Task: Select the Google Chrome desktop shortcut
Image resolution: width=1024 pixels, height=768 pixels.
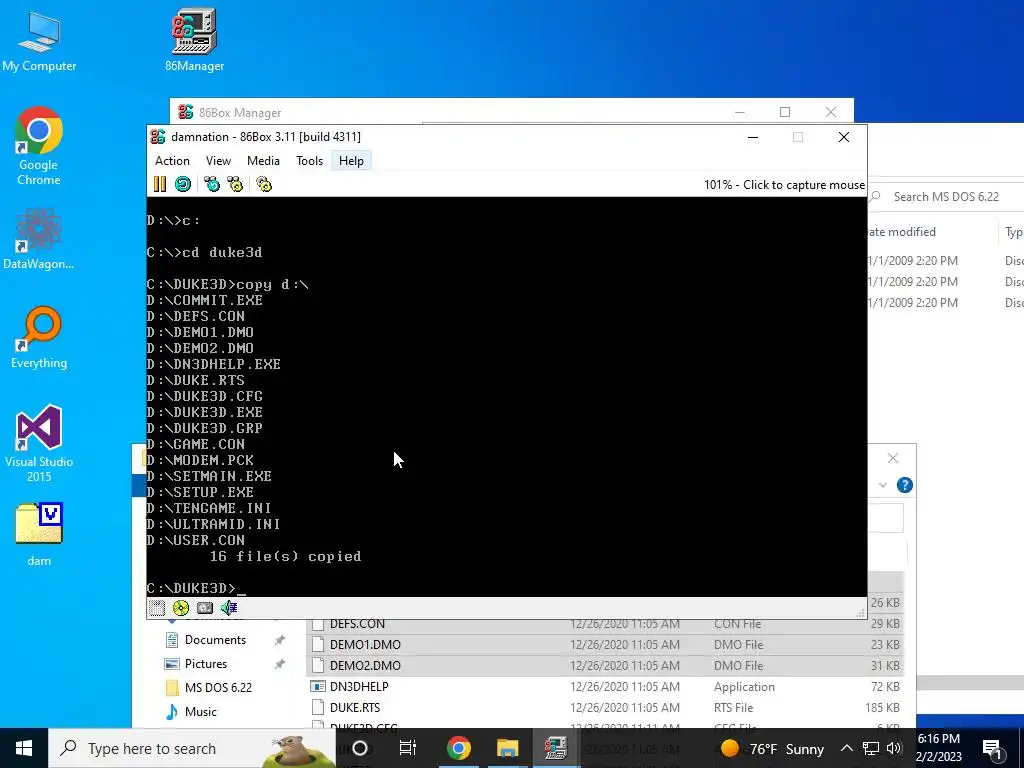Action: 39,146
